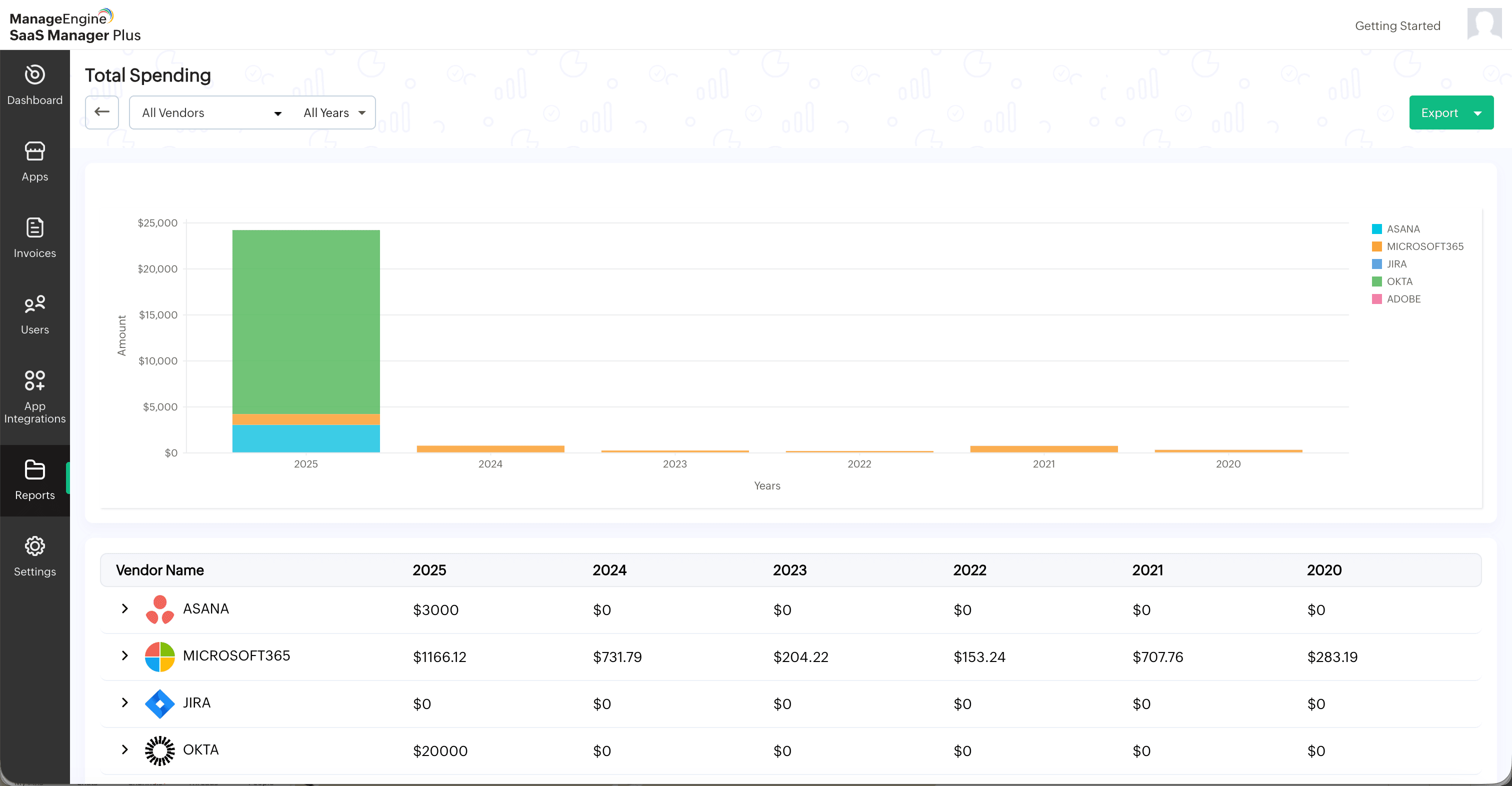This screenshot has height=786, width=1512.
Task: Click the green OKTA color swatch in legend
Action: (x=1377, y=281)
